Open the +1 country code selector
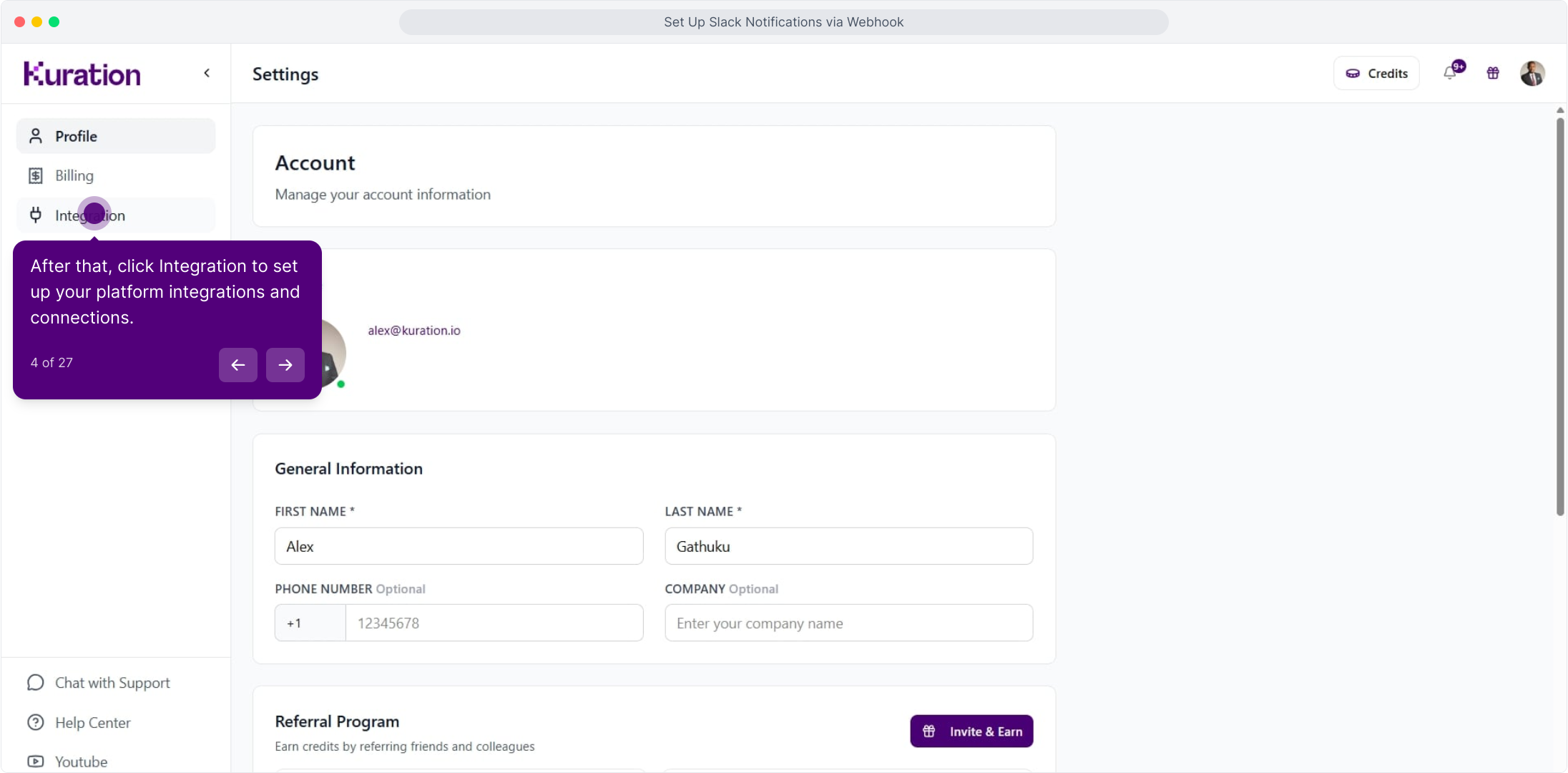 [x=310, y=623]
